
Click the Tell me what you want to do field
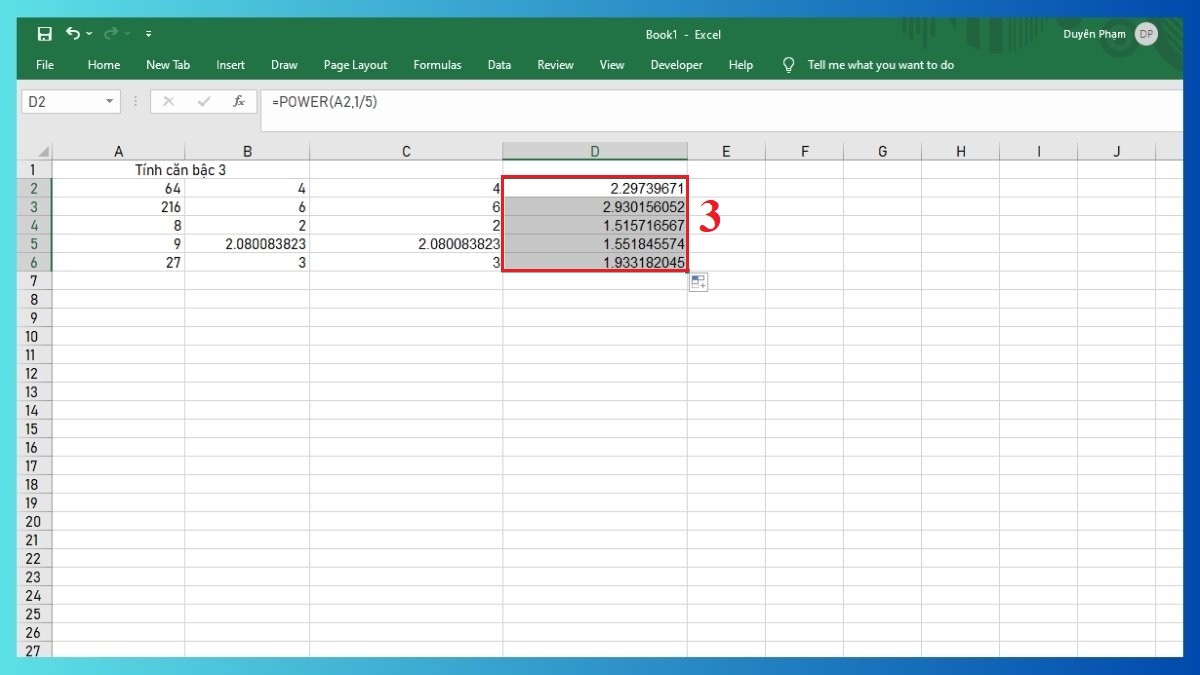point(880,65)
